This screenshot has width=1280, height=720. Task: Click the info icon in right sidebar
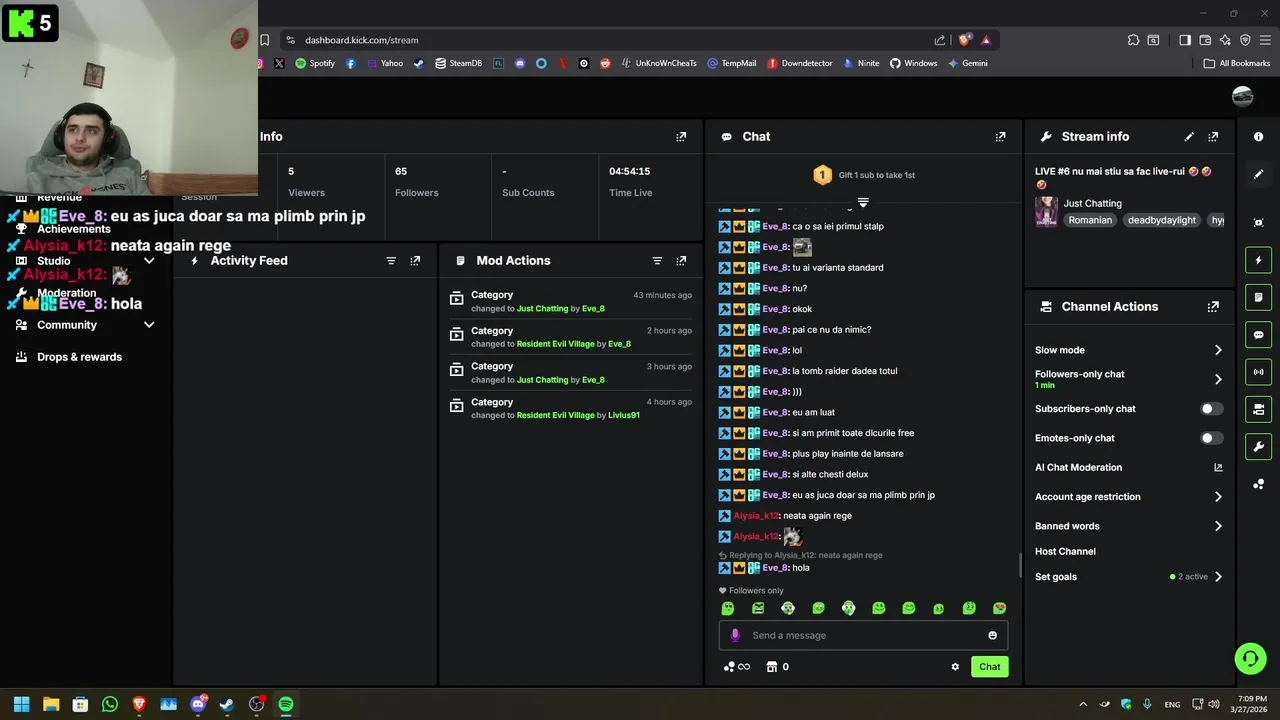(1258, 137)
